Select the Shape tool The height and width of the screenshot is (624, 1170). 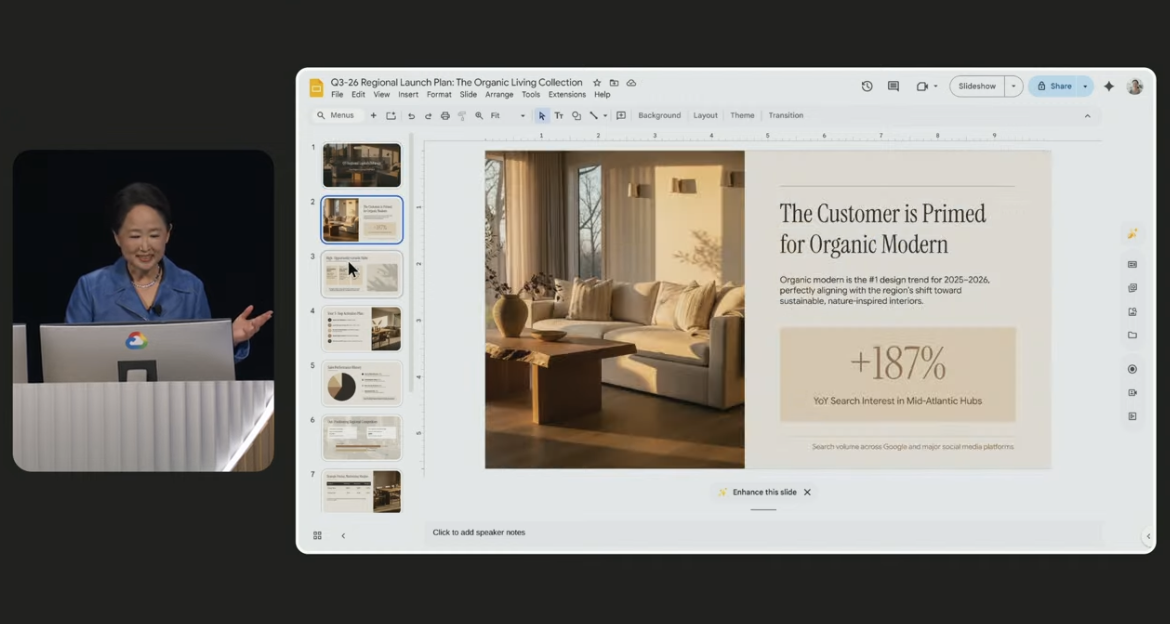click(576, 116)
